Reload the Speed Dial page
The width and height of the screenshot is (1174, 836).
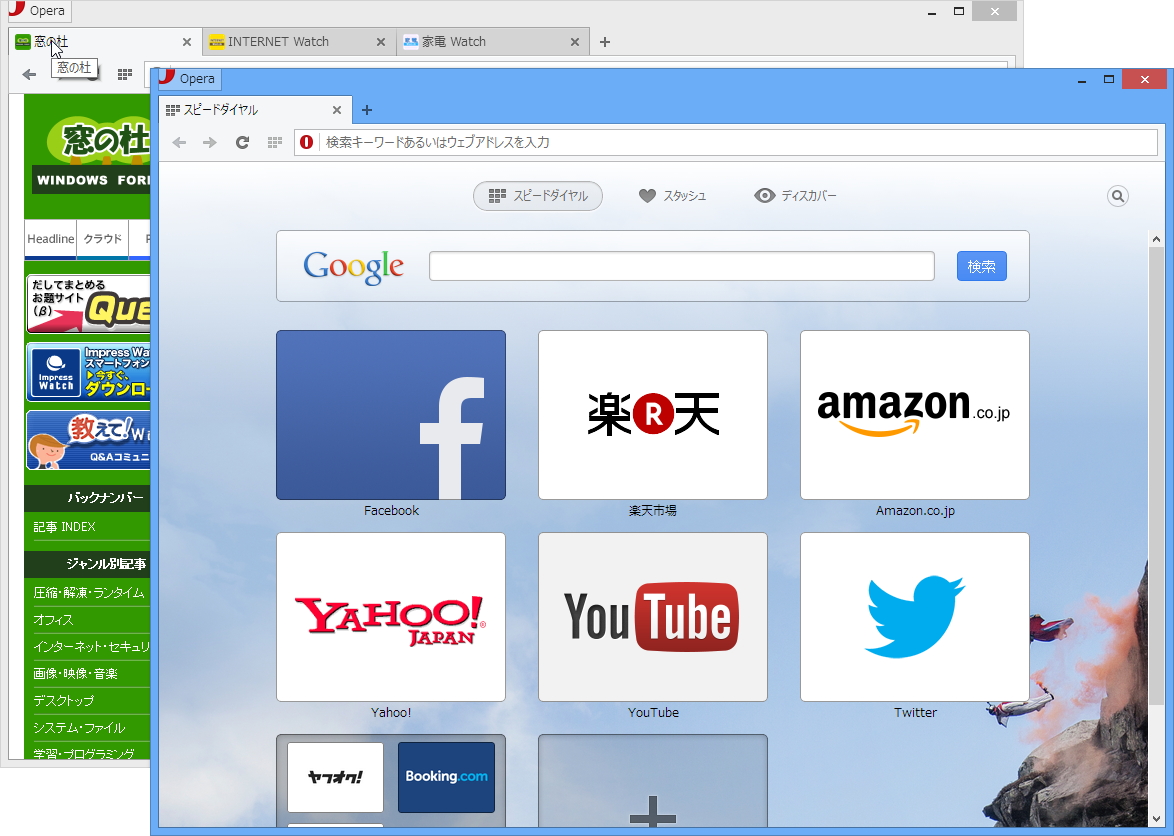242,142
